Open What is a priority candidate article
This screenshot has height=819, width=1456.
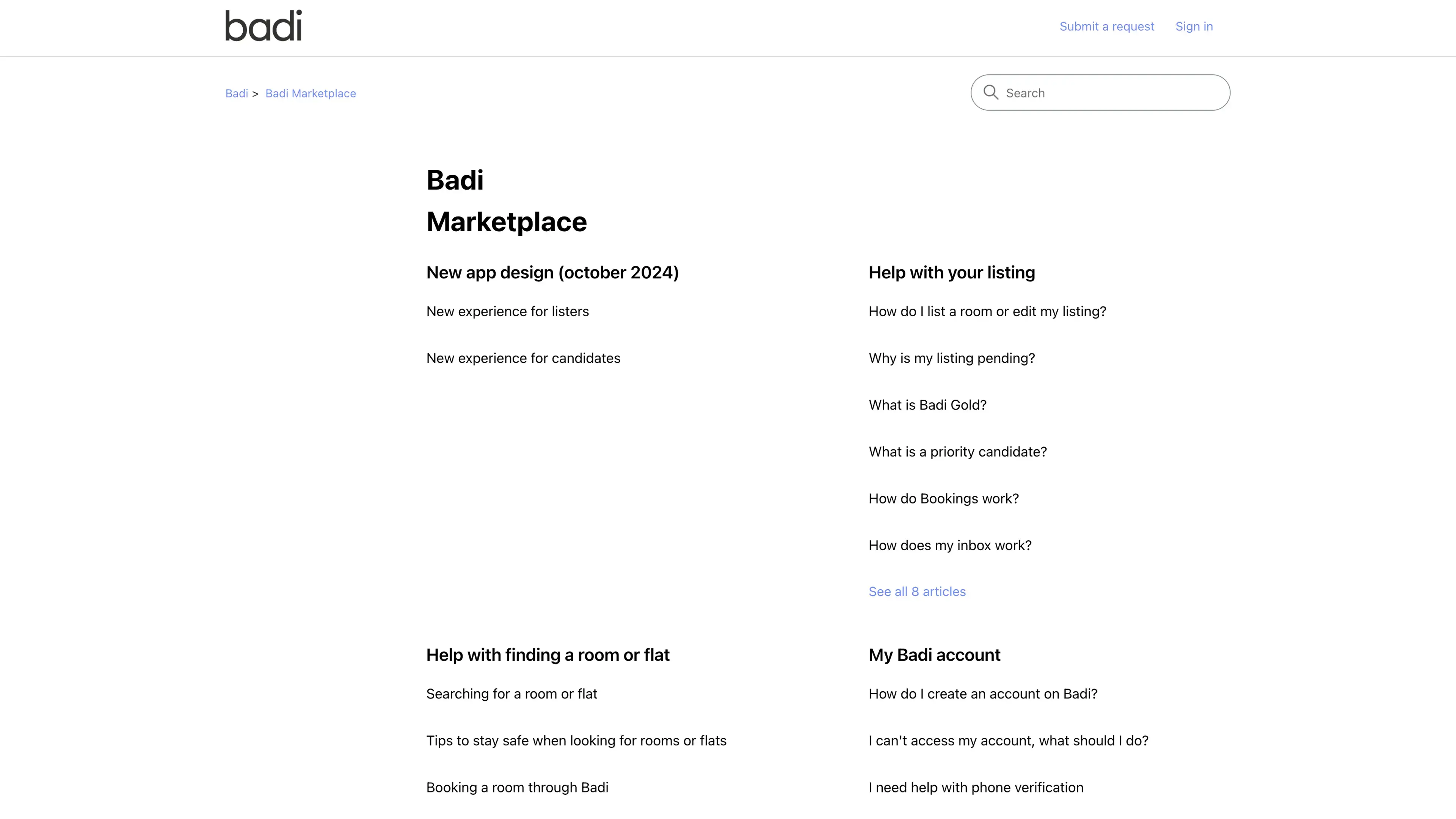[957, 452]
